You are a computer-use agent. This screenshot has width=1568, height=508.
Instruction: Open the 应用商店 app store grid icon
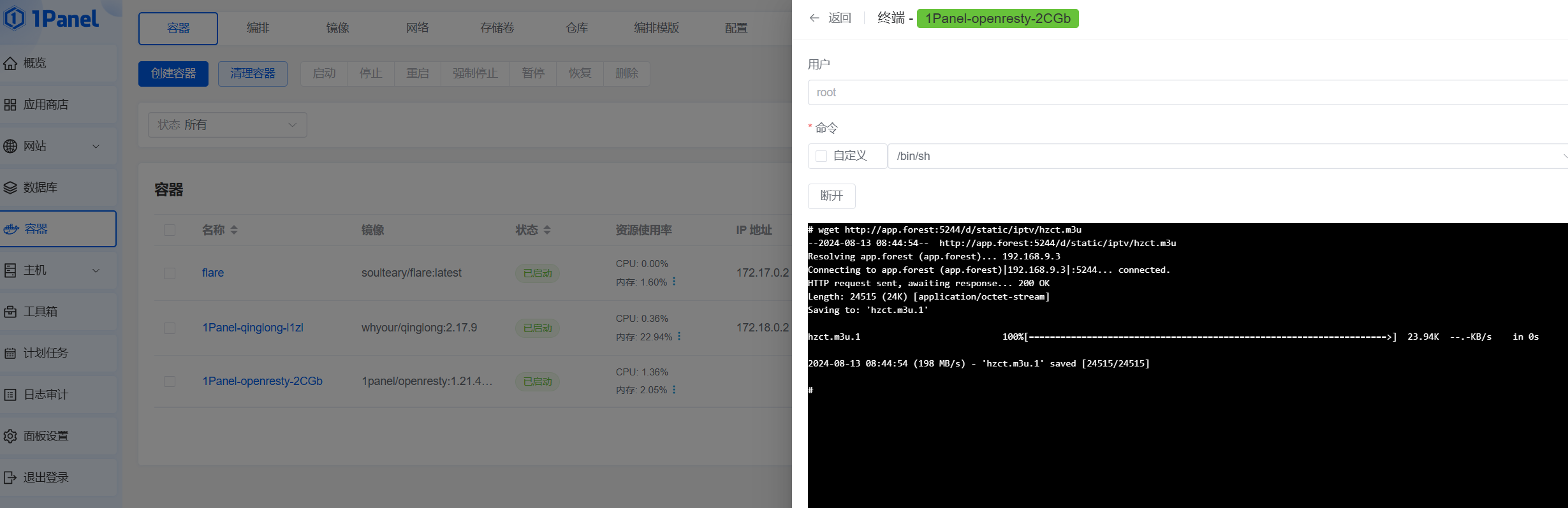[x=10, y=105]
